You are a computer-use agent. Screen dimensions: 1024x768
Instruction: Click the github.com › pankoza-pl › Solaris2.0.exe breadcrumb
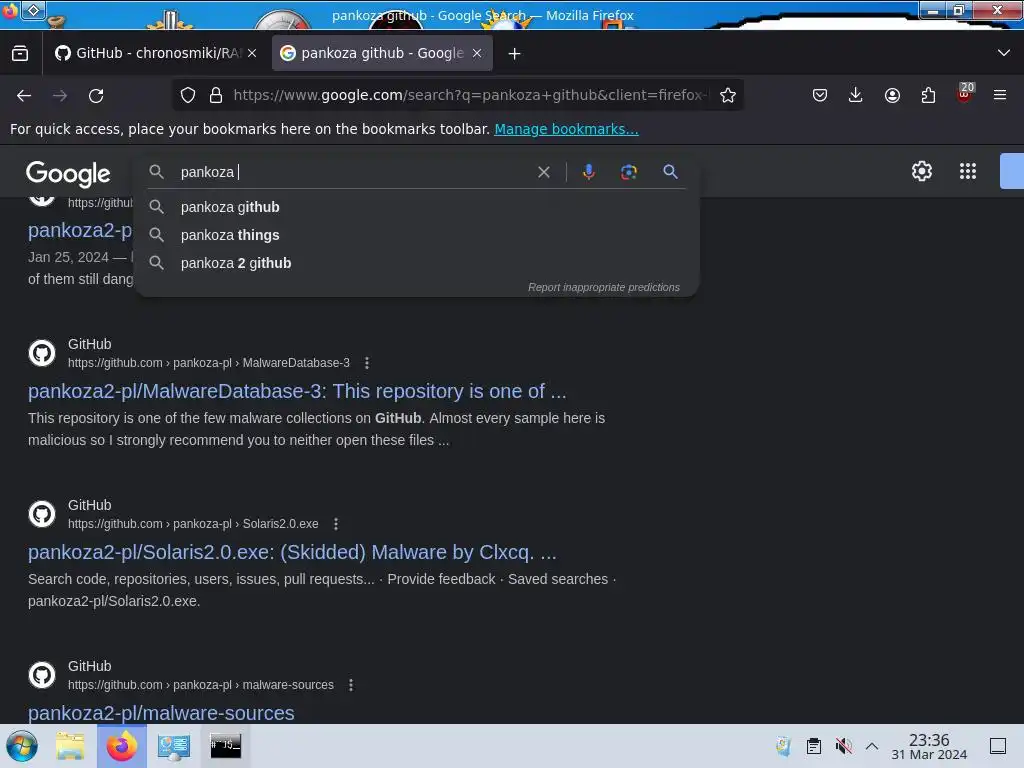coord(193,524)
